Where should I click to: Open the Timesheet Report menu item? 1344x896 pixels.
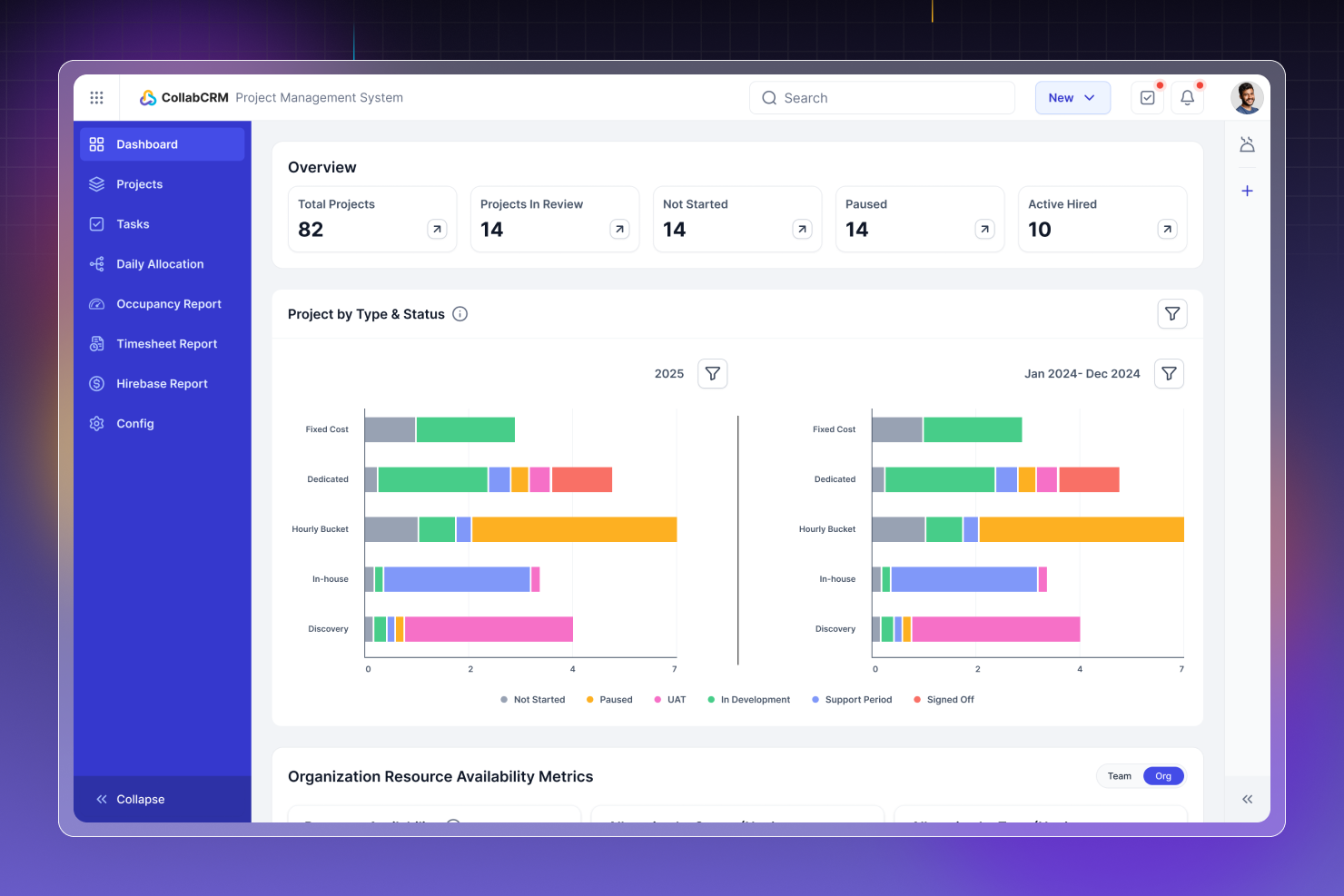[x=166, y=344]
